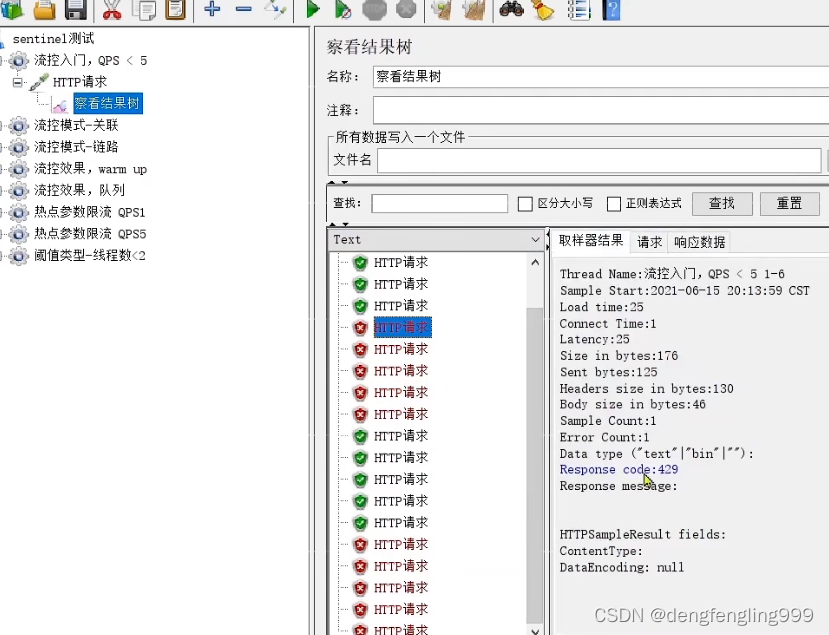Toggle the 正则表达式 checkbox

(614, 204)
